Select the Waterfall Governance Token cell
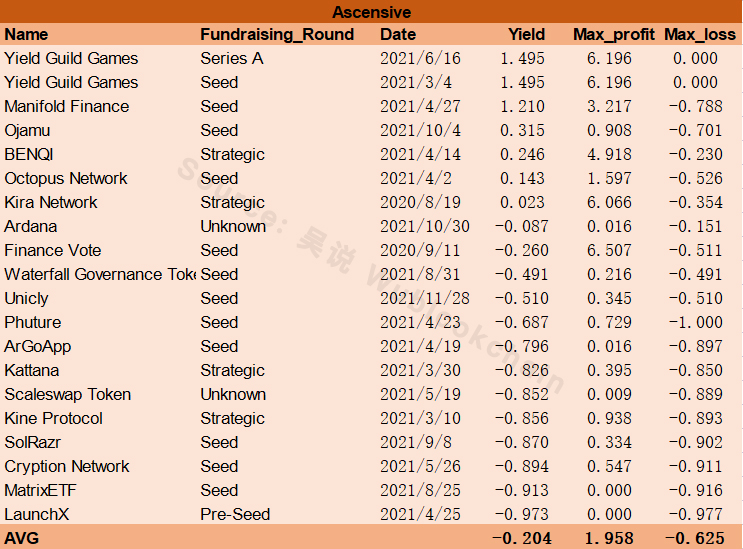The height and width of the screenshot is (549, 743). (100, 274)
